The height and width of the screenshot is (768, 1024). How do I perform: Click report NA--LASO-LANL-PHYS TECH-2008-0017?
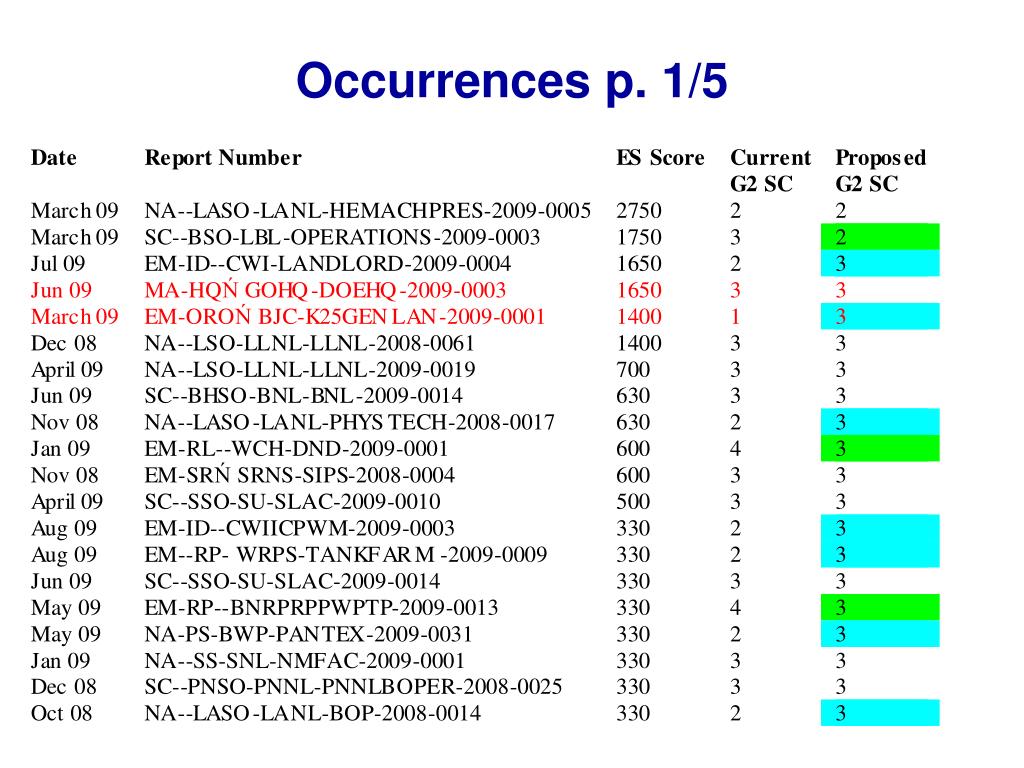349,423
